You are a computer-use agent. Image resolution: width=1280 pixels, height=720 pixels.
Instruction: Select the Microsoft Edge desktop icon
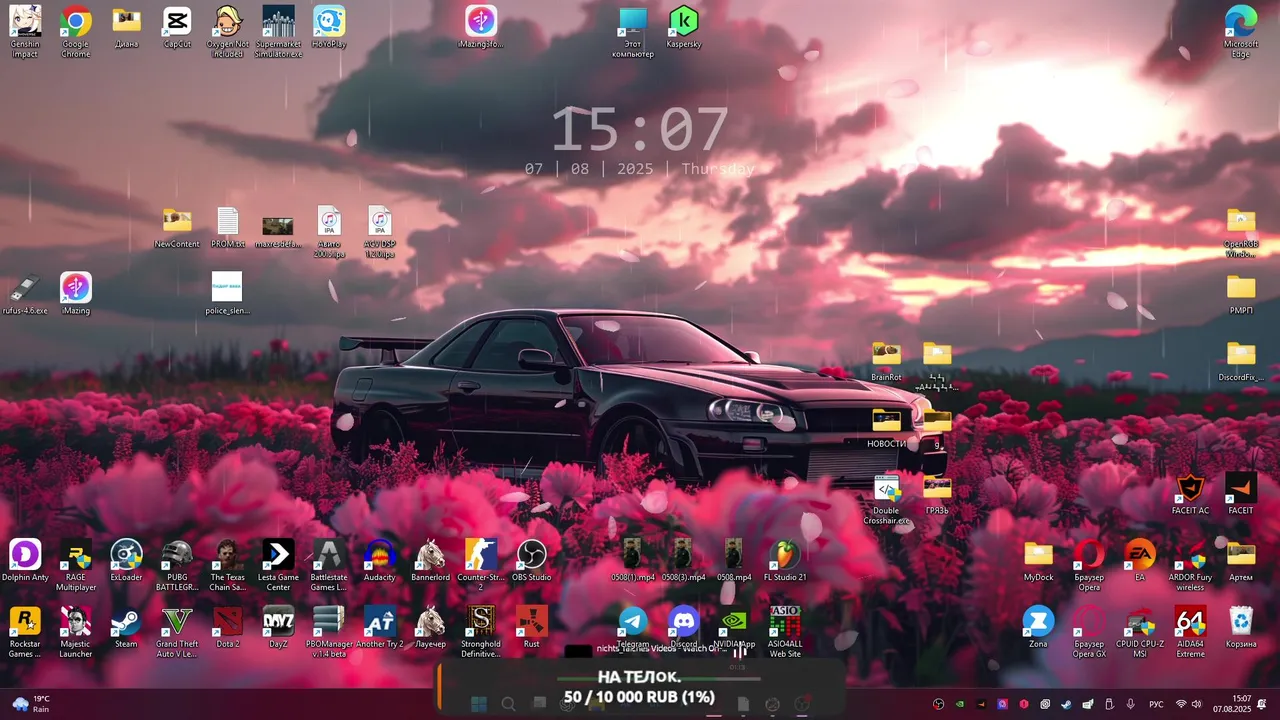tap(1241, 21)
